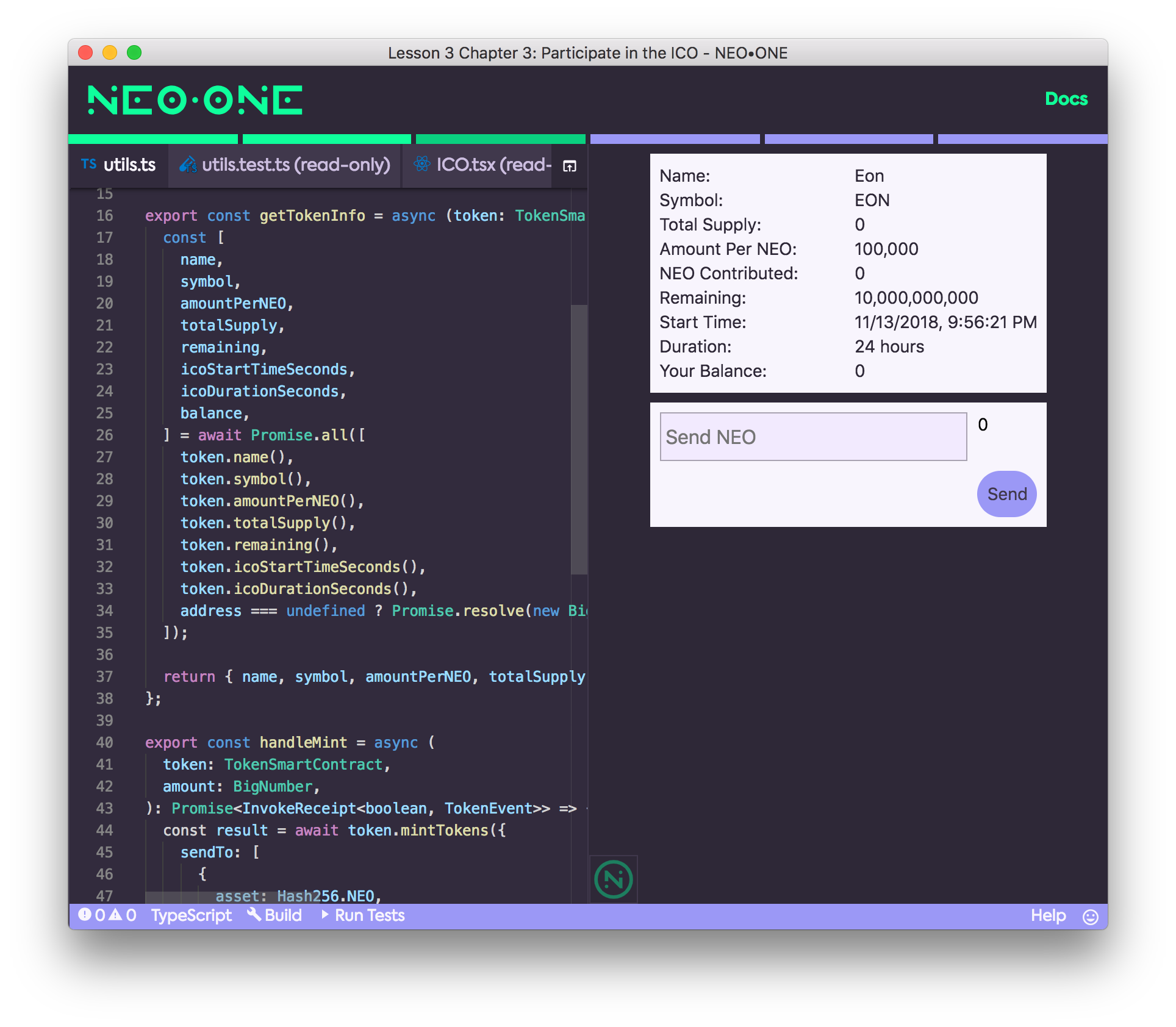Click the smiley feedback icon

1091,917
